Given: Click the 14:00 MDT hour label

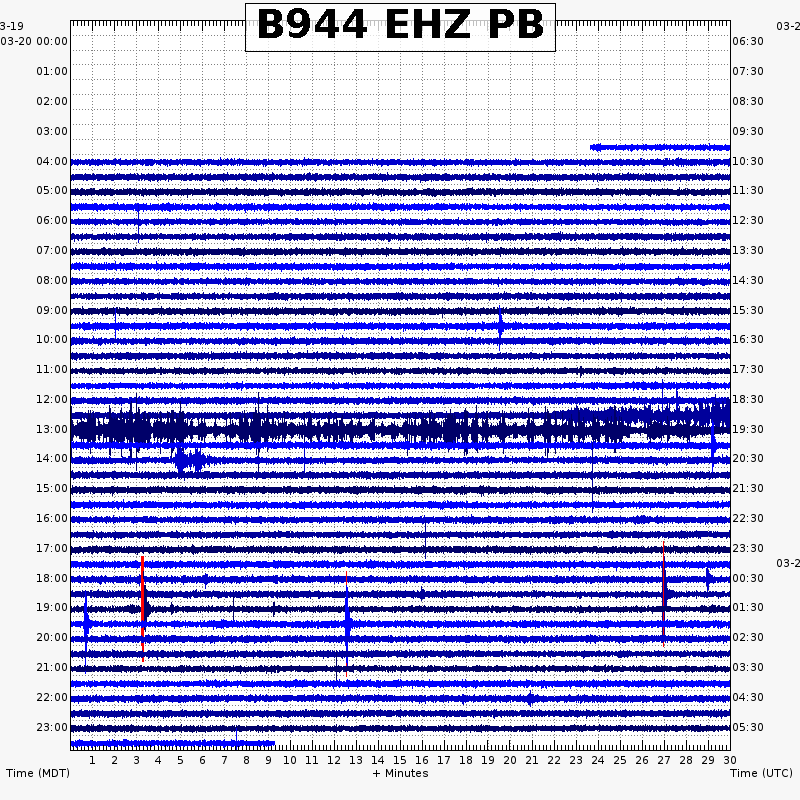Looking at the screenshot, I should tap(52, 458).
